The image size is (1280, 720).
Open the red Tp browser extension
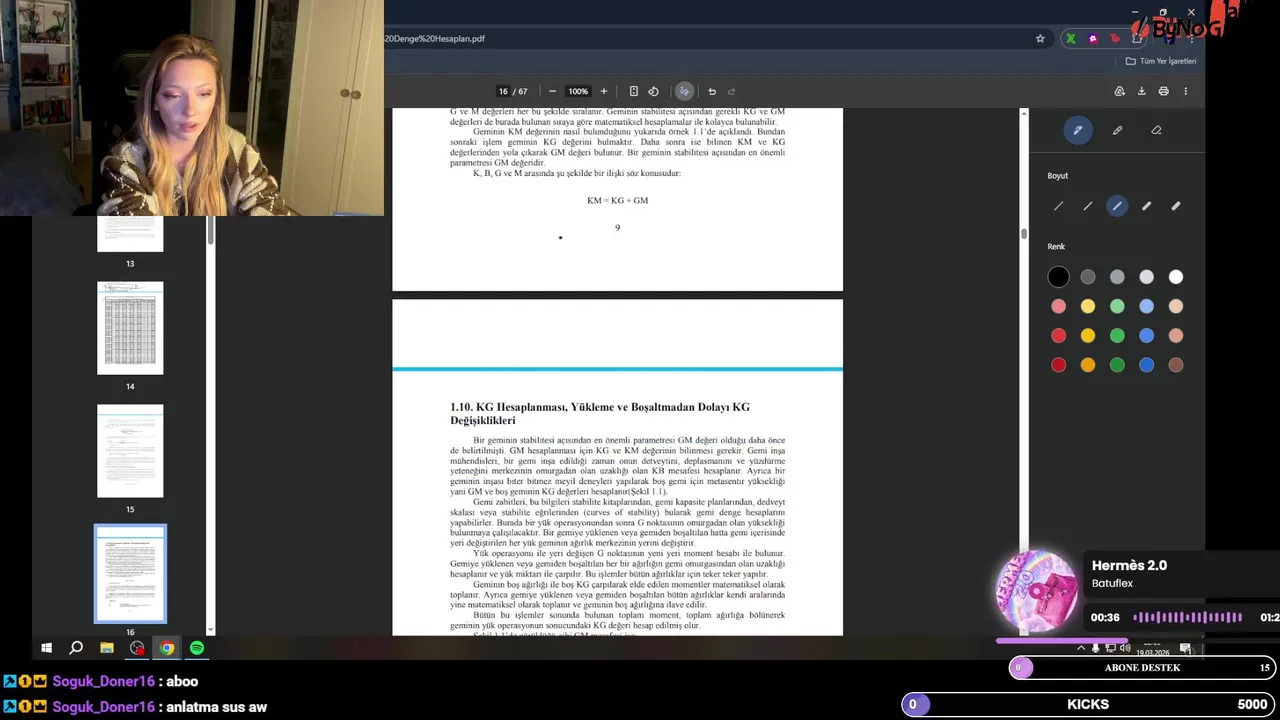click(x=1115, y=39)
